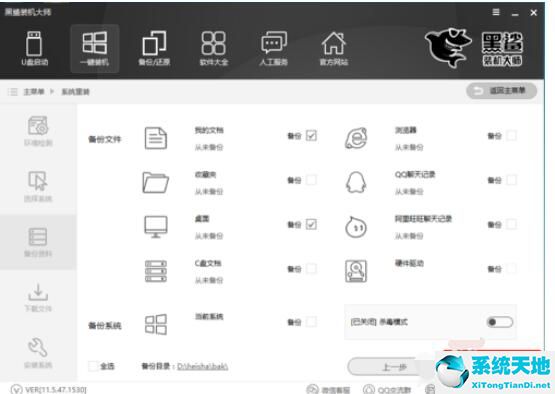The width and height of the screenshot is (555, 394).
Task: Click the 我的文档 item name
Action: click(209, 130)
